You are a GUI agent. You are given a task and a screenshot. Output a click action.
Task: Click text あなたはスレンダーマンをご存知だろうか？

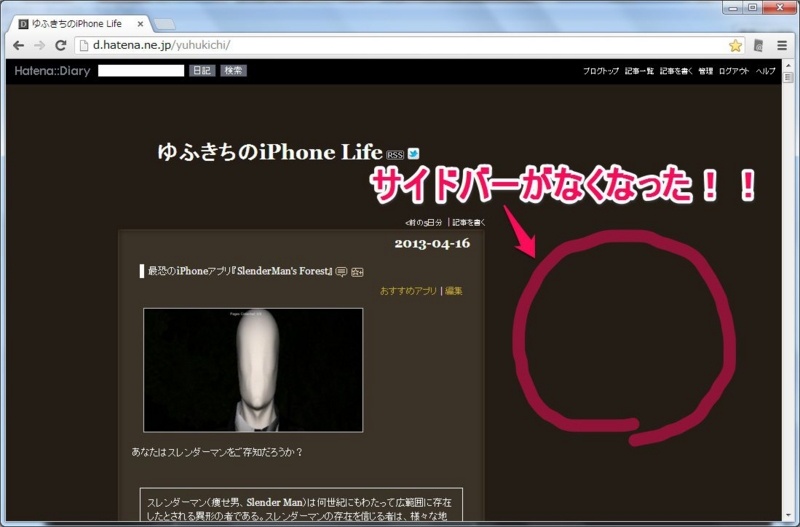tap(217, 452)
